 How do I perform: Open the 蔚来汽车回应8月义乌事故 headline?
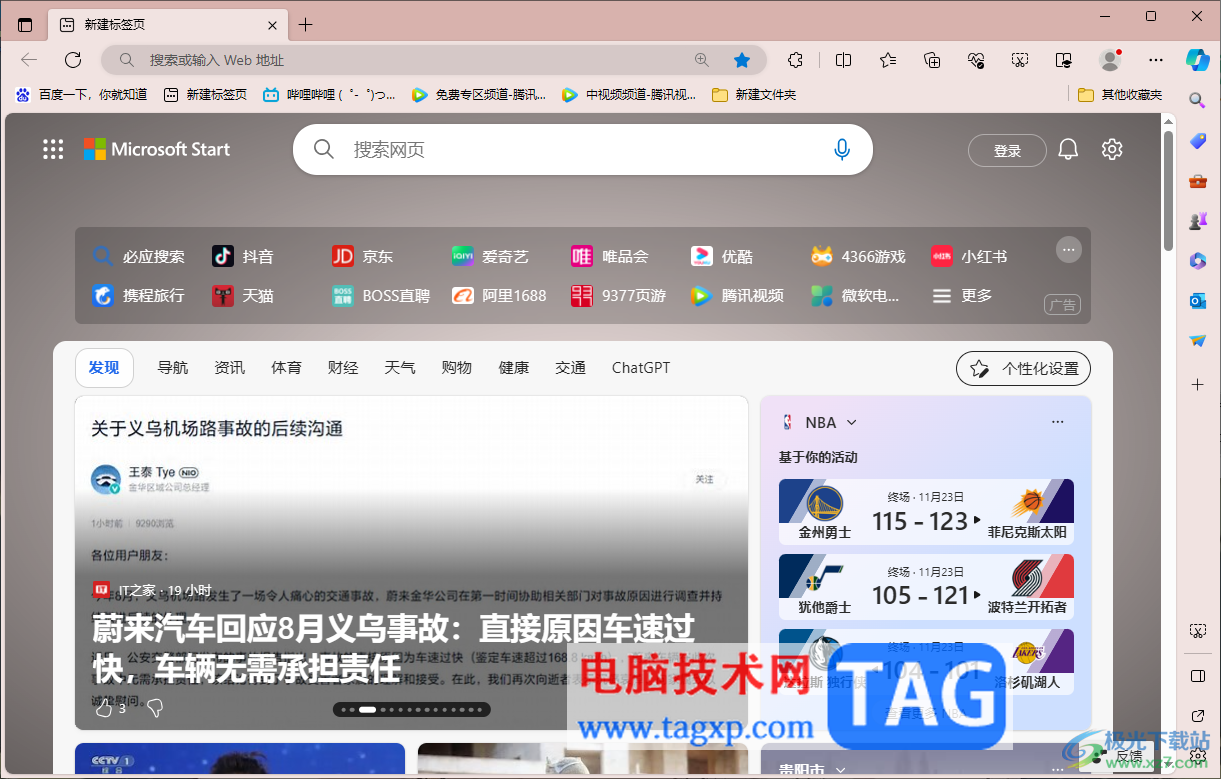(393, 647)
